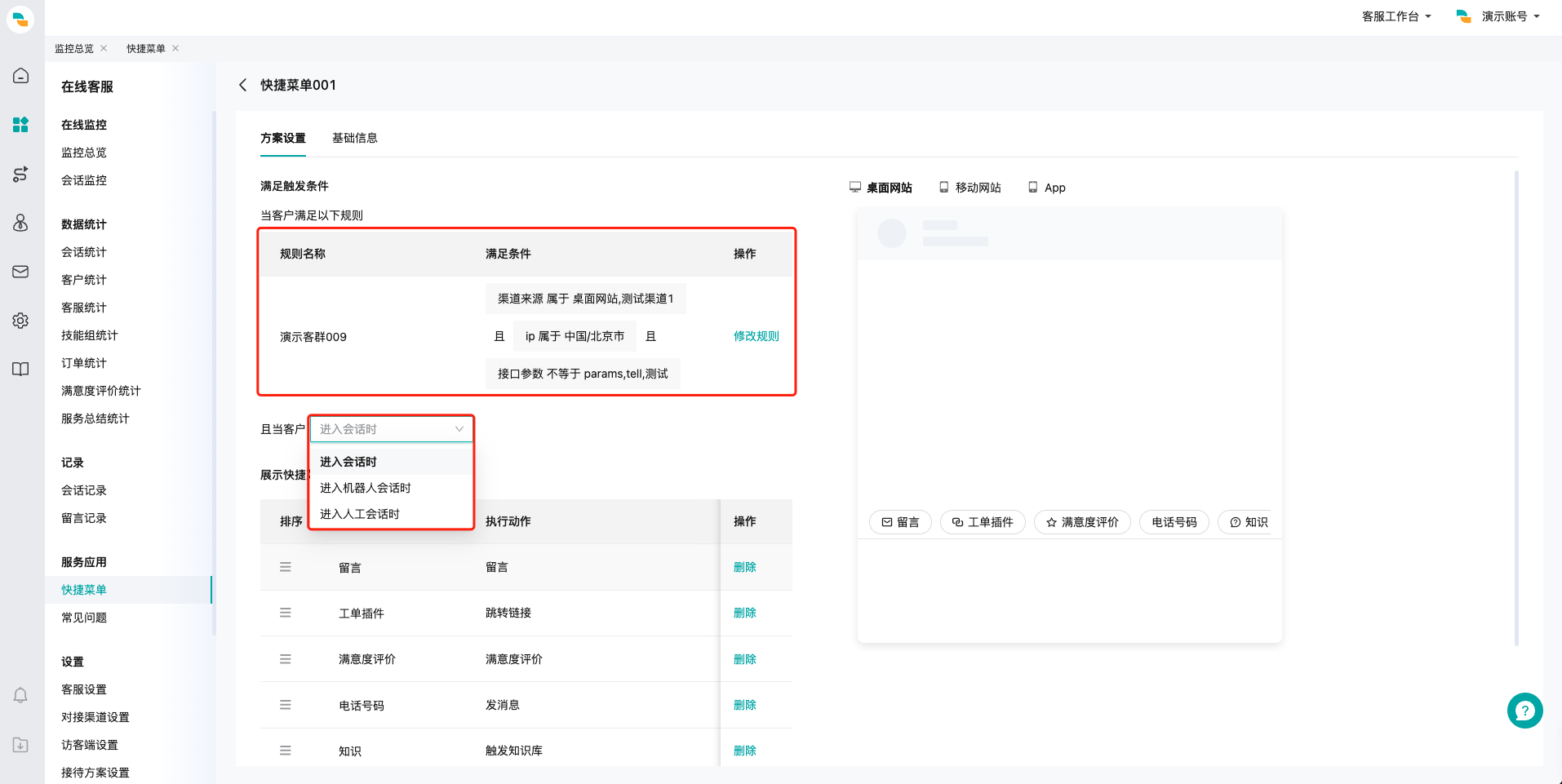Delete the 知识 row
This screenshot has width=1562, height=784.
745,751
